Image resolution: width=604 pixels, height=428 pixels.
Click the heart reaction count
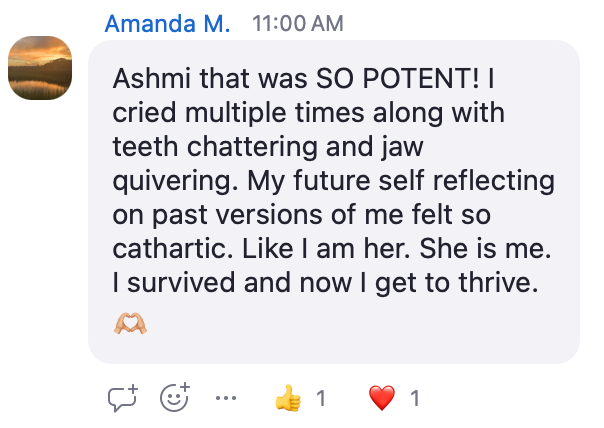pos(415,398)
